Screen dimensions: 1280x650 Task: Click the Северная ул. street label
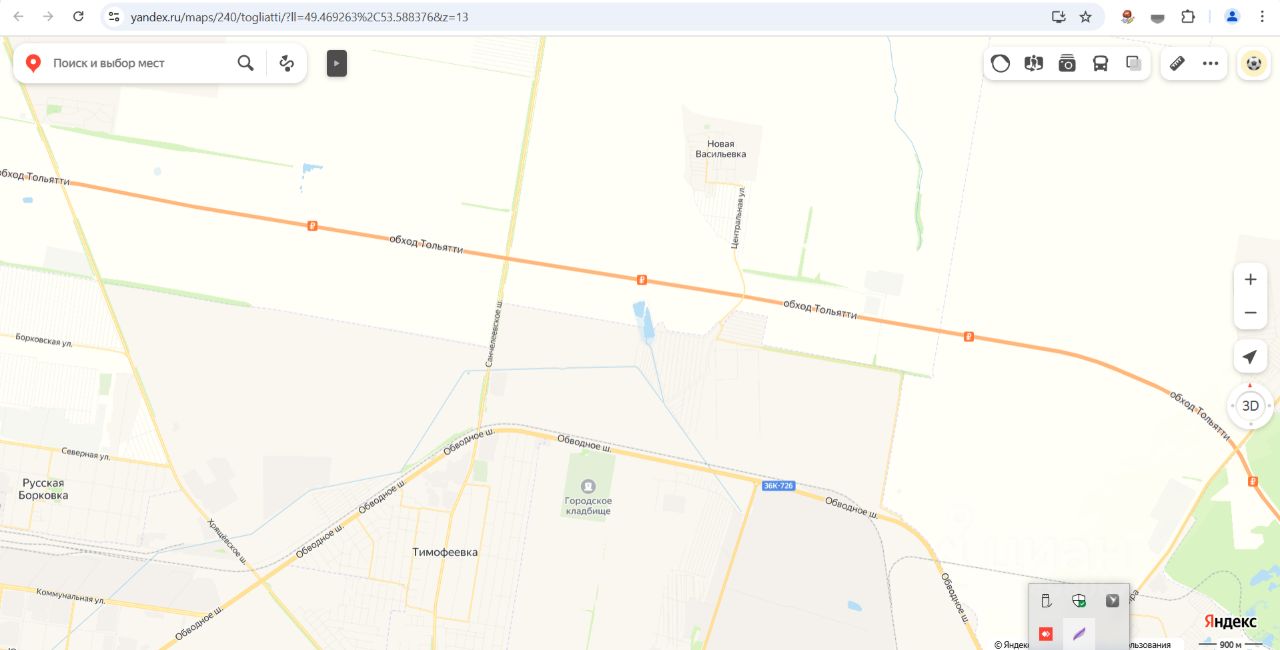85,454
